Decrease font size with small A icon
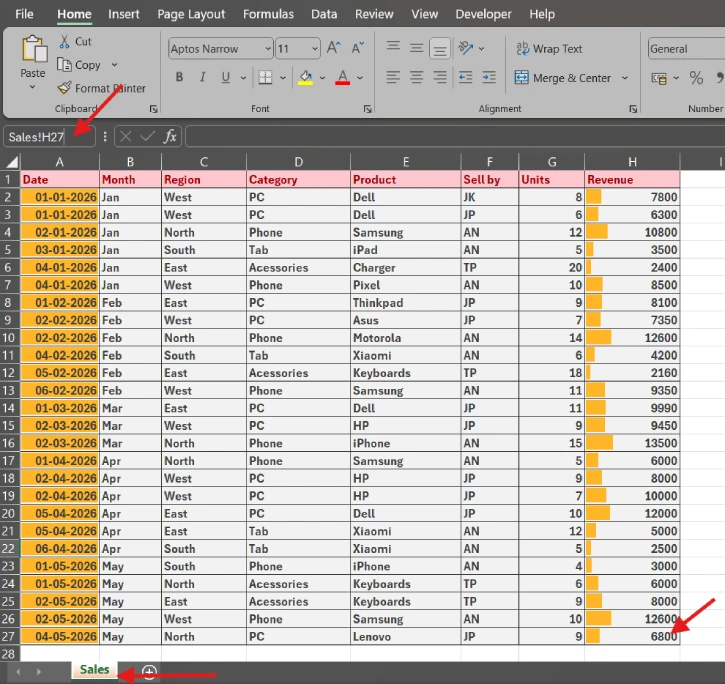The width and height of the screenshot is (725, 684). pyautogui.click(x=357, y=48)
